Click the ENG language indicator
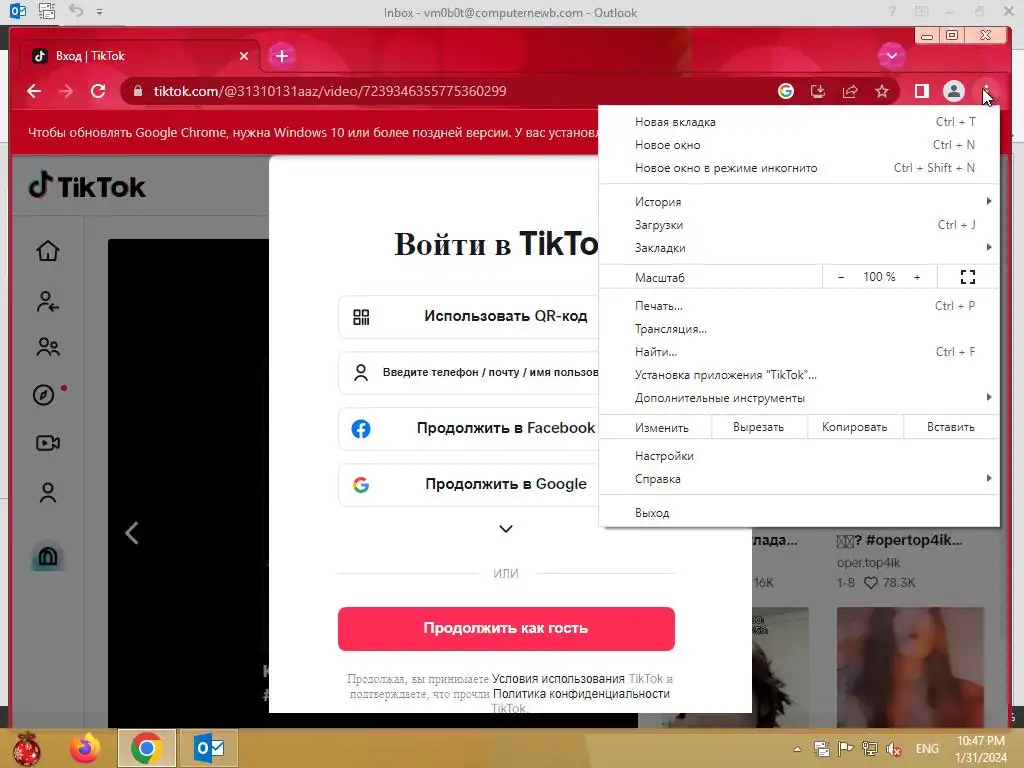 (927, 749)
